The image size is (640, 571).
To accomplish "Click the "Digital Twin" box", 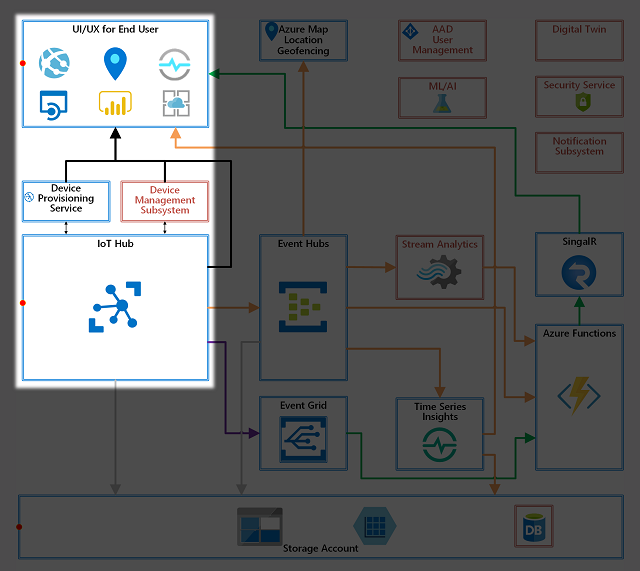I will [579, 40].
